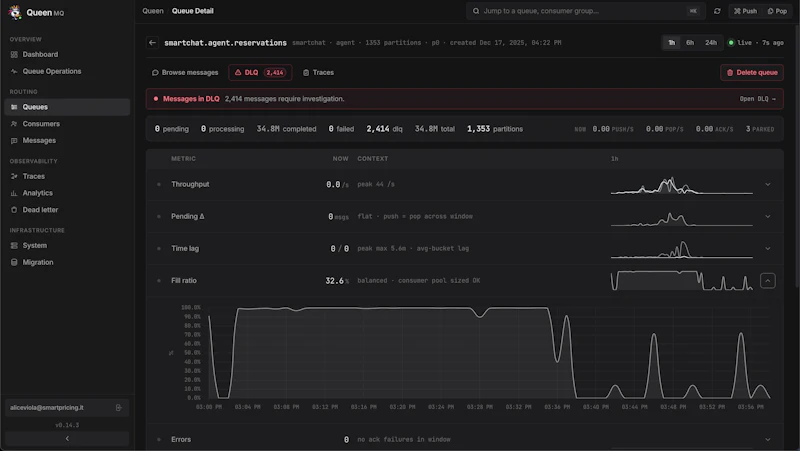Click the version label v0.14.3
Image resolution: width=800 pixels, height=451 pixels.
[67, 425]
